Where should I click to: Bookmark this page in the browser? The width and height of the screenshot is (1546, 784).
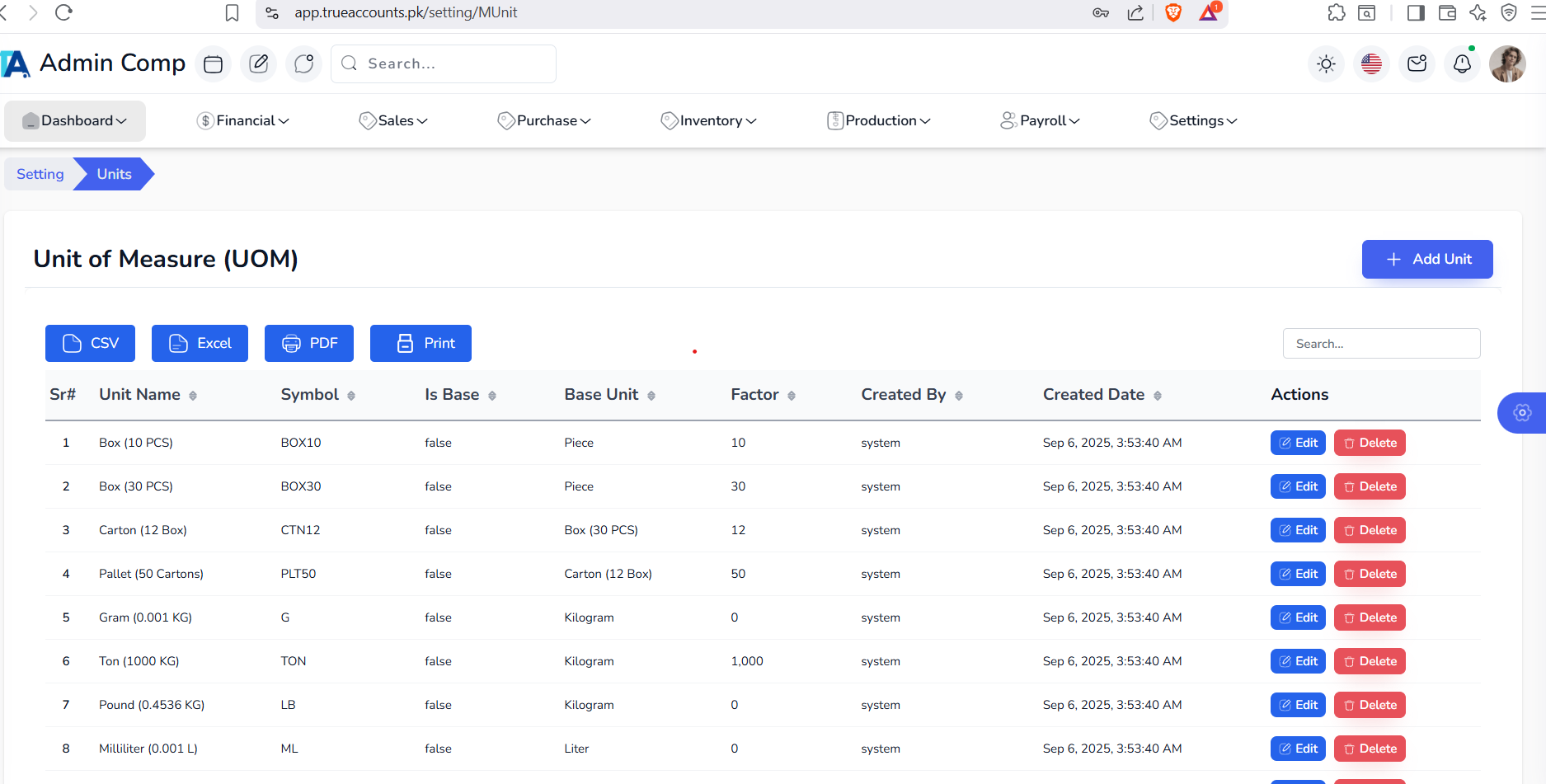233,13
